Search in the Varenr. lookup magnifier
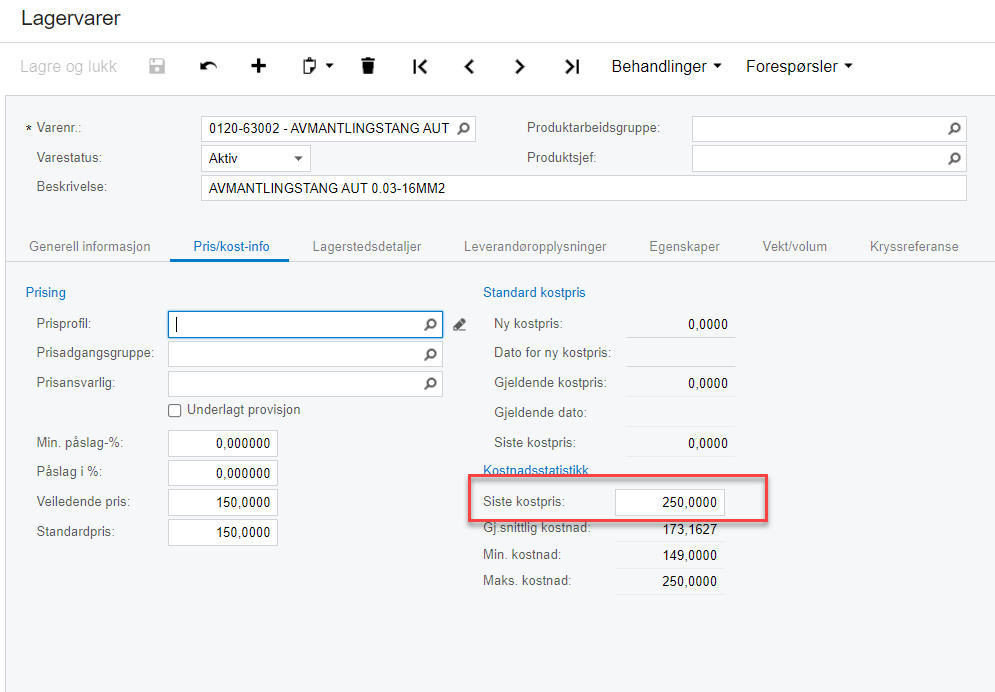 pyautogui.click(x=464, y=129)
